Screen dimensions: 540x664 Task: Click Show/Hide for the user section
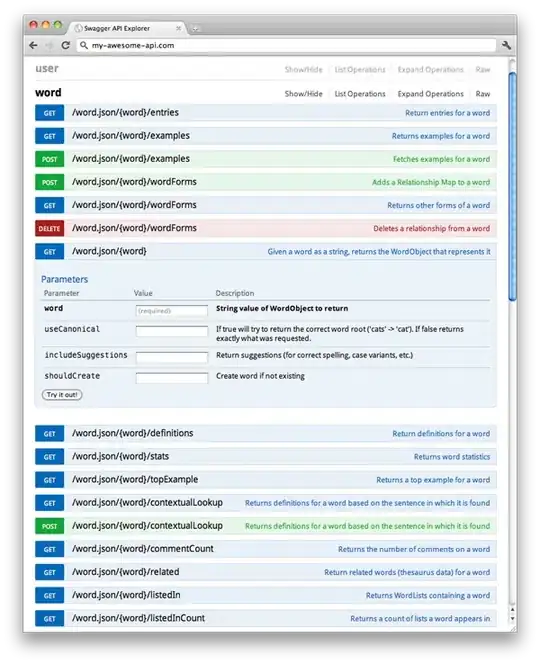click(303, 69)
